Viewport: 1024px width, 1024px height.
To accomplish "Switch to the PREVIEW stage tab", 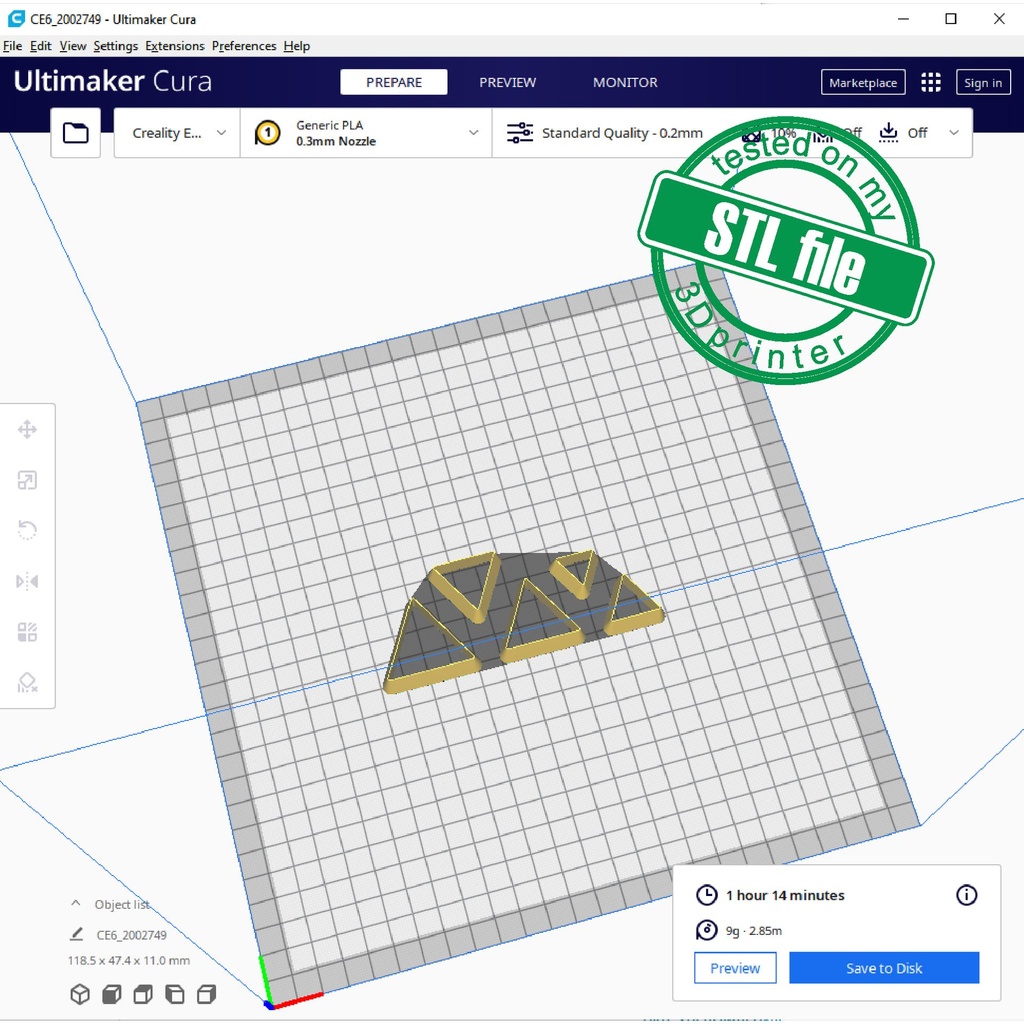I will [507, 83].
